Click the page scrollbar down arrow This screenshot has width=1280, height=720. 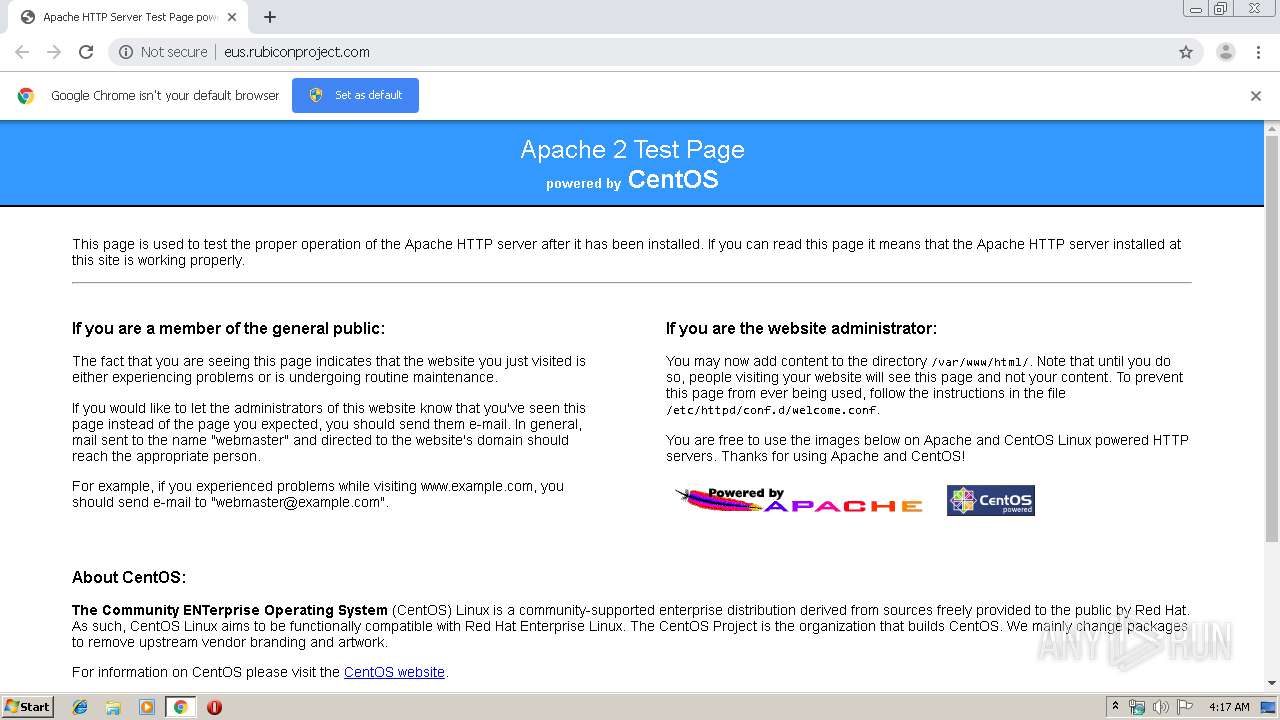(1272, 683)
